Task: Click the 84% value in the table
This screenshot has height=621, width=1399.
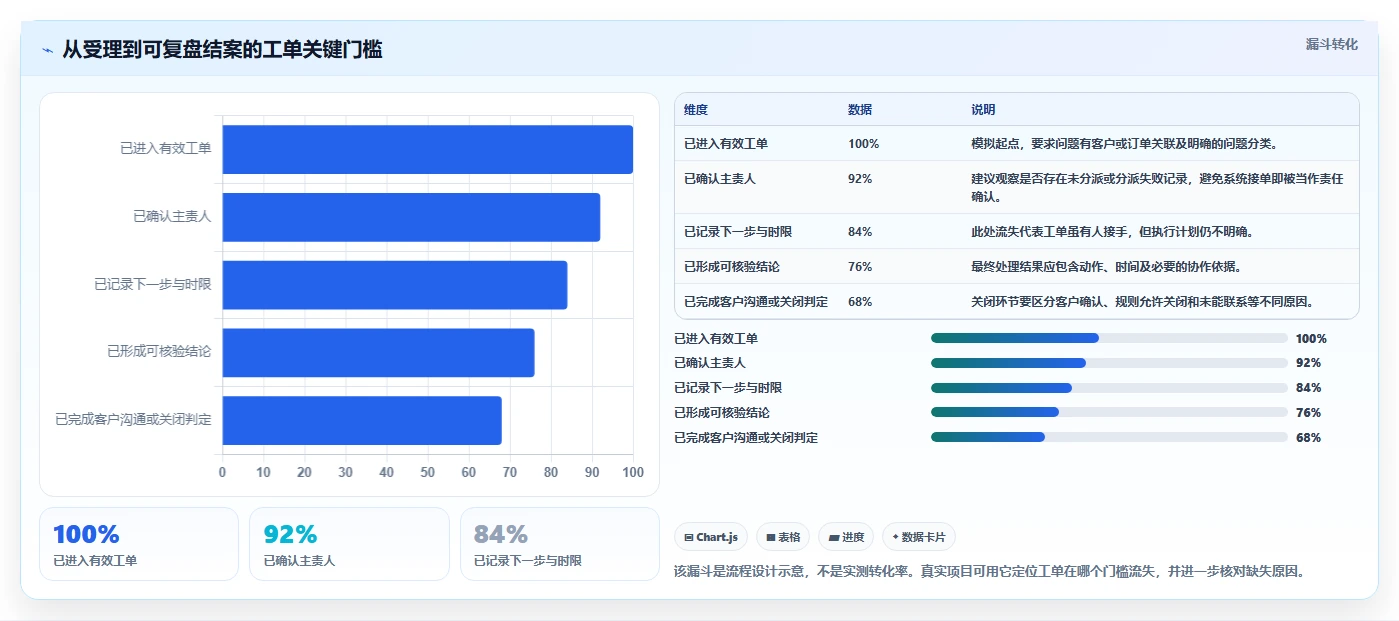Action: 860,232
